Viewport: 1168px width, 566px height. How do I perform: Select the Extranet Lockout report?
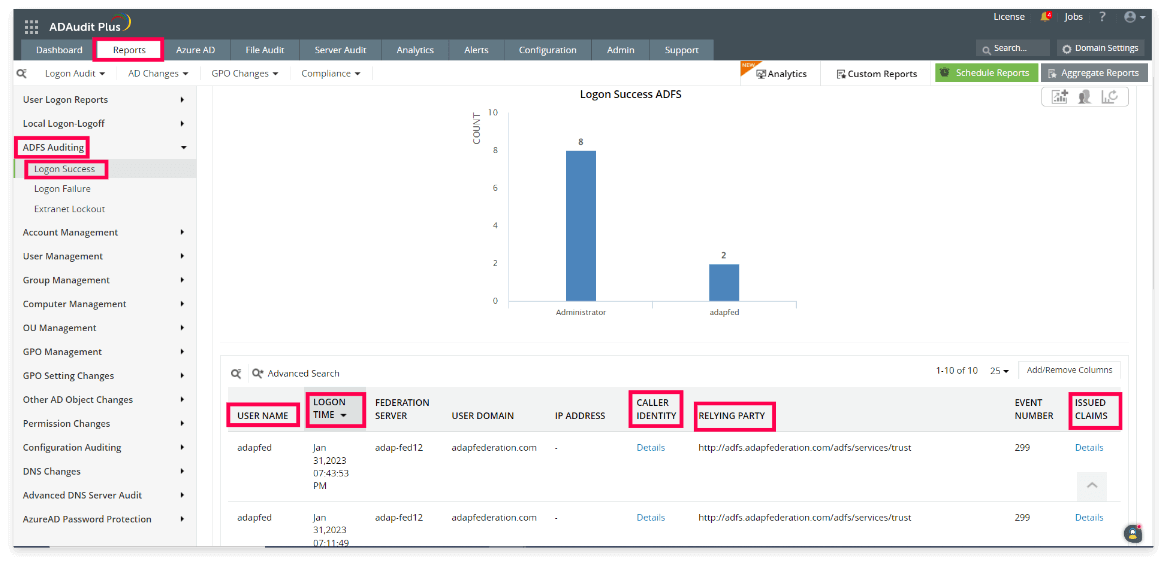pyautogui.click(x=69, y=209)
